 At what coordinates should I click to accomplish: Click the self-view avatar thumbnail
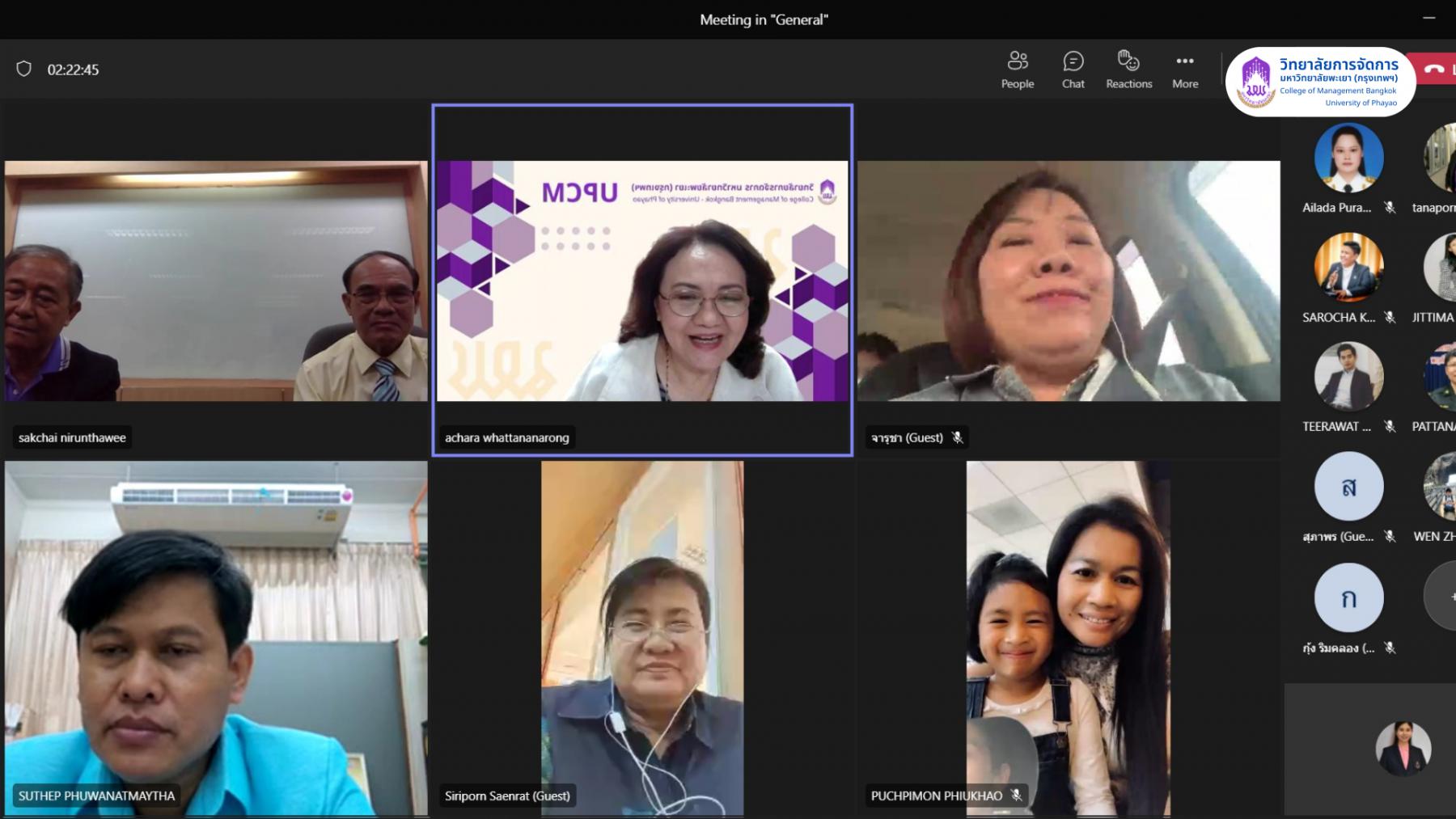(x=1403, y=749)
